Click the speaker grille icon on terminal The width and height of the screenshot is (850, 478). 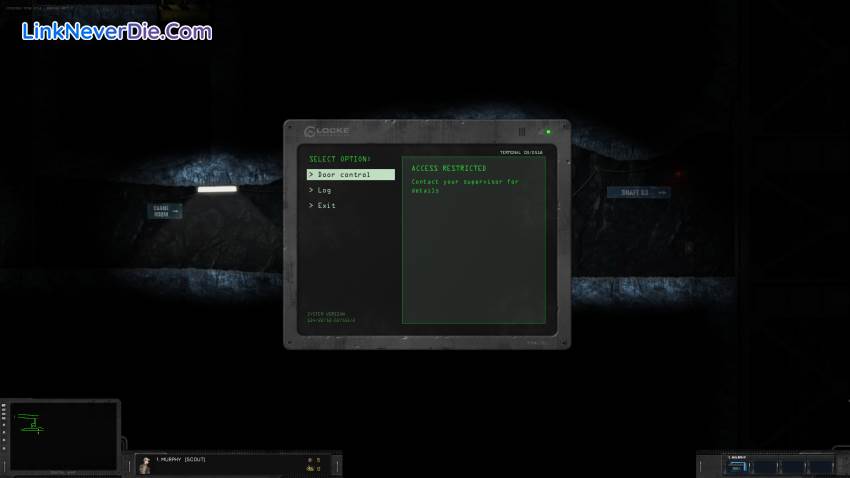(x=521, y=132)
